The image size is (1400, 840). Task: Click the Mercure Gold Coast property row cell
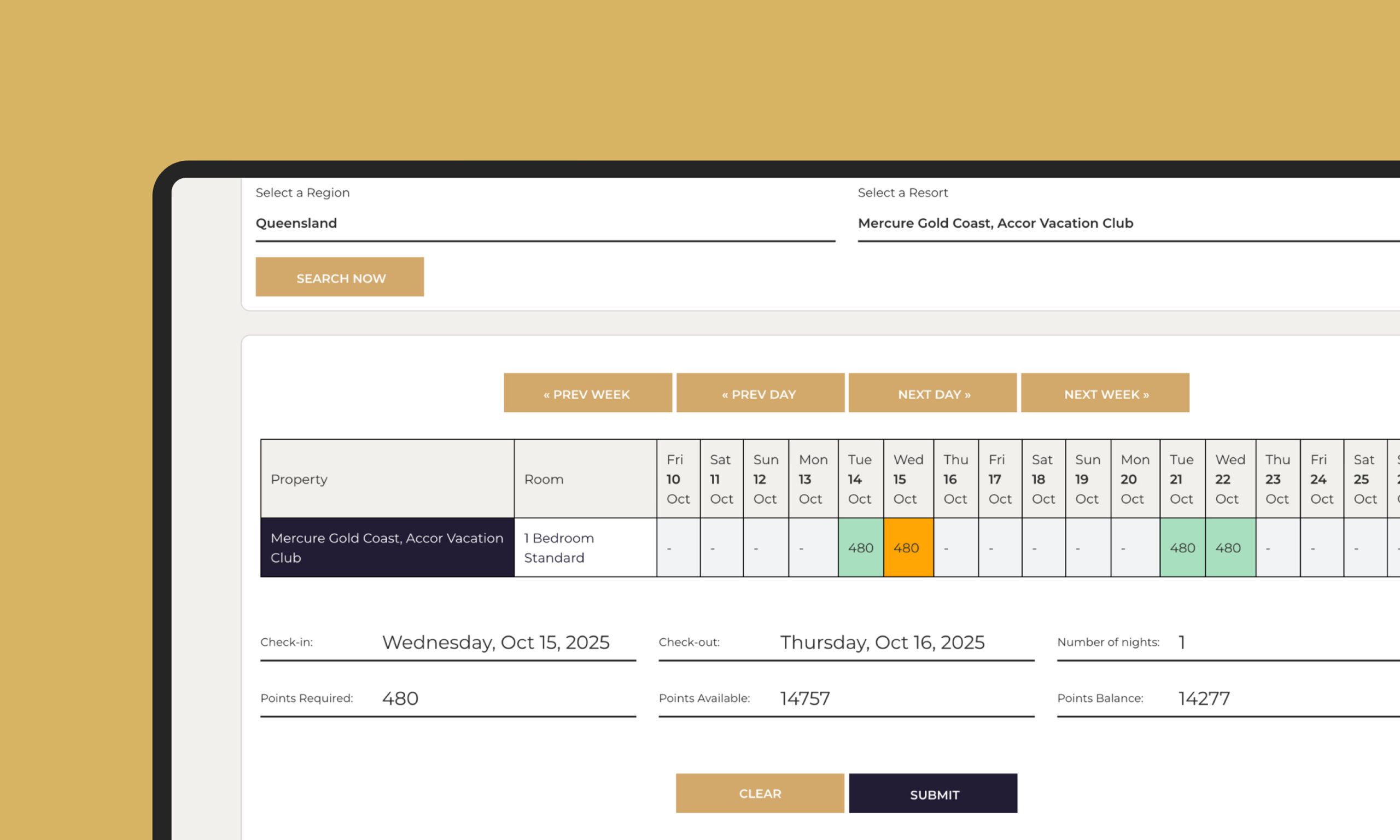[387, 547]
